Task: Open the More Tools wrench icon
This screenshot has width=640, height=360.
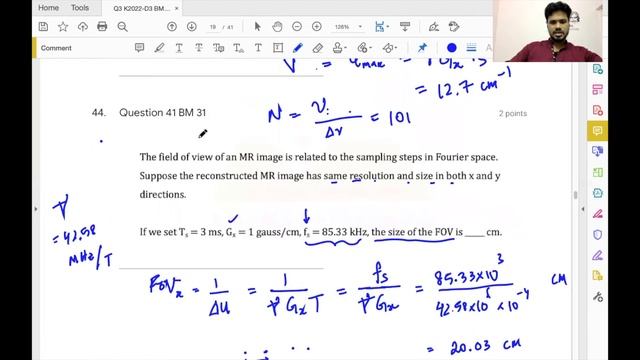Action: click(x=598, y=297)
